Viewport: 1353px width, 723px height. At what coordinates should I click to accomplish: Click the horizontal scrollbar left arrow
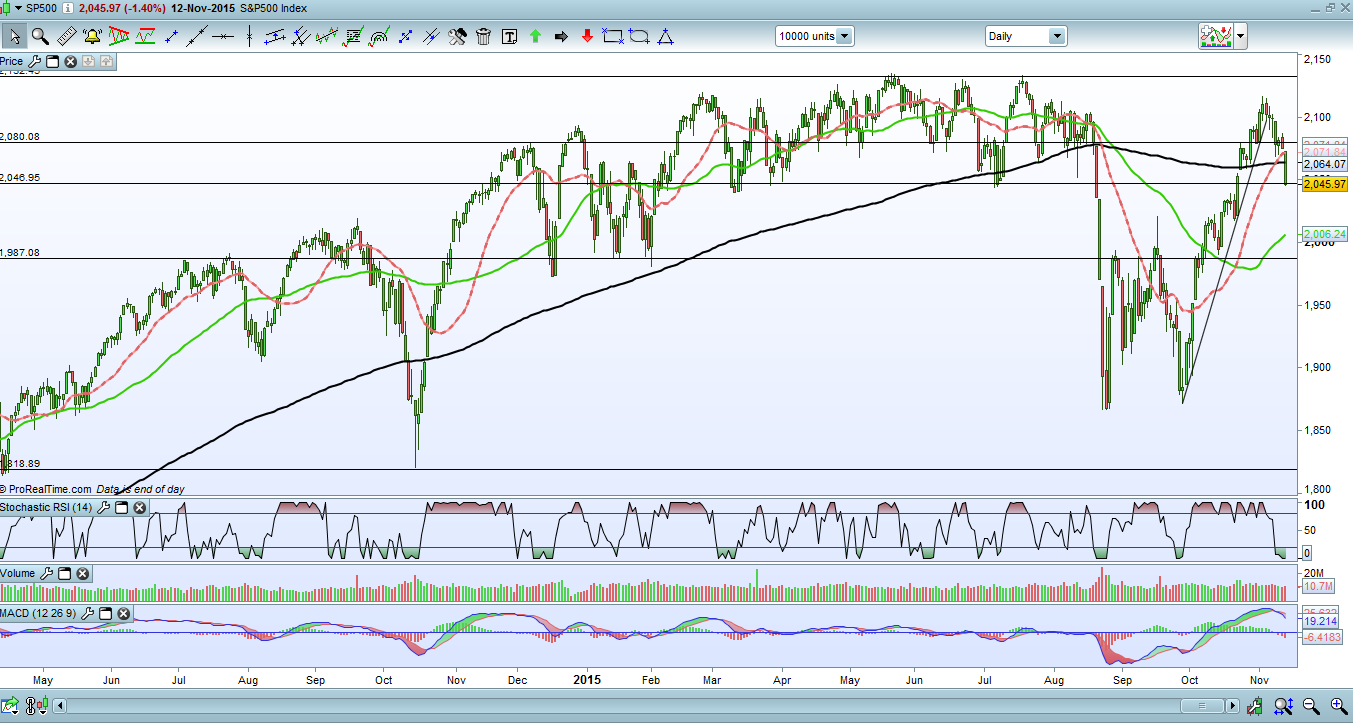click(61, 706)
